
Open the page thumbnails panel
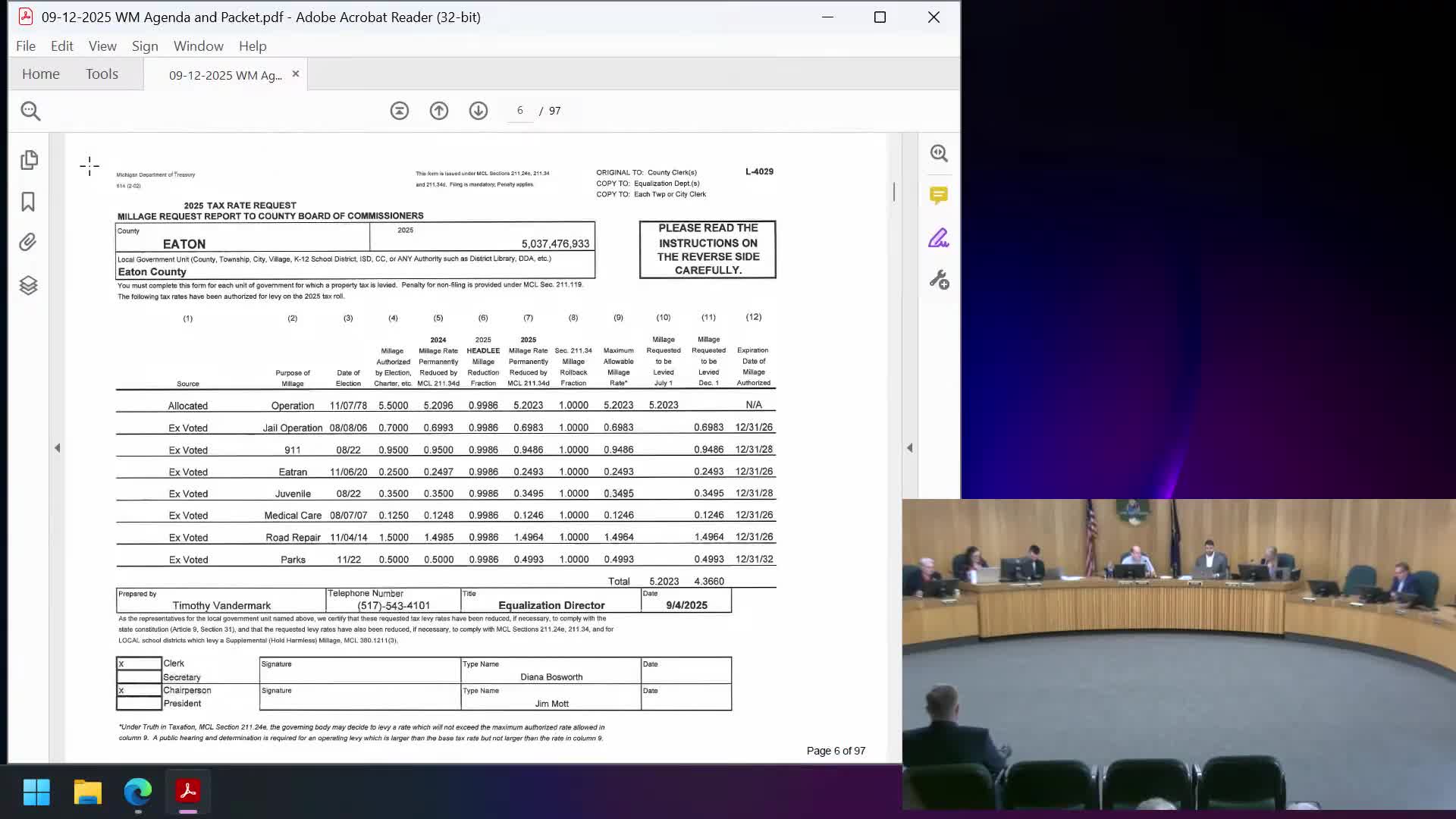29,160
